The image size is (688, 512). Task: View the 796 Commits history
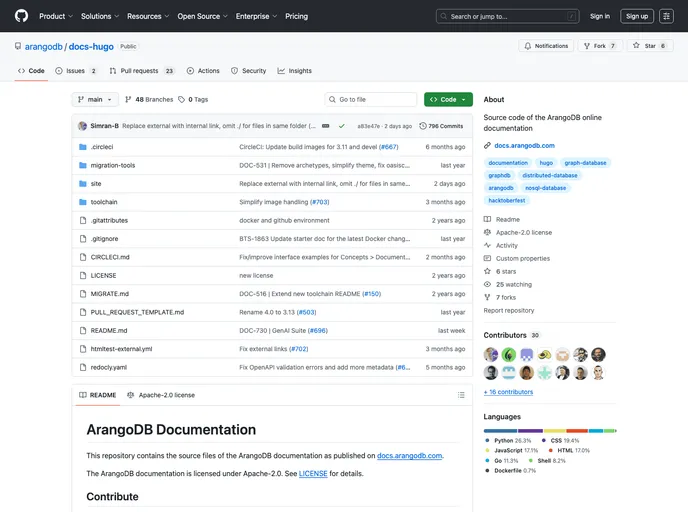tap(441, 126)
